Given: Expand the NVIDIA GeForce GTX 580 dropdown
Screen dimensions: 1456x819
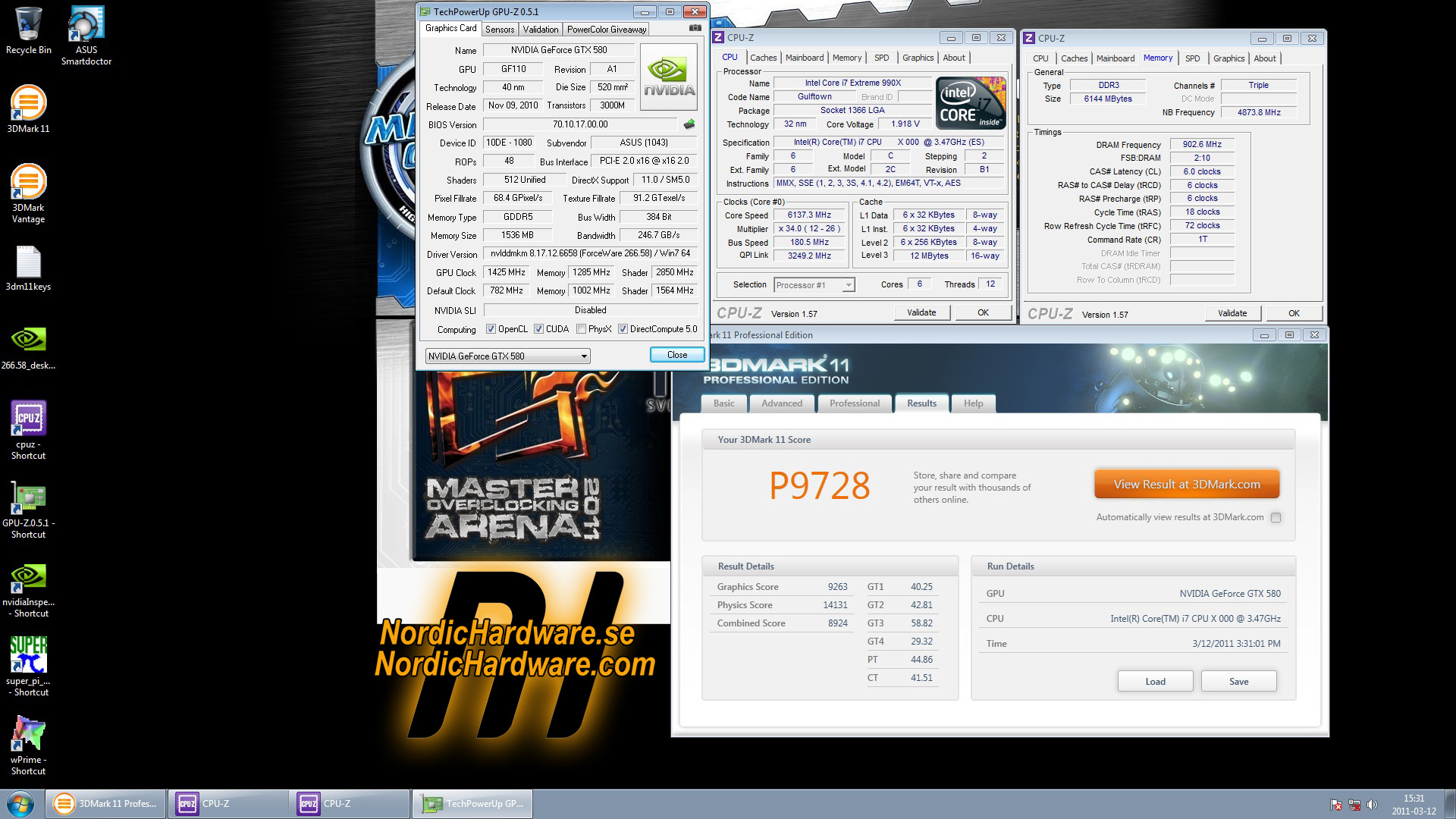Looking at the screenshot, I should [x=583, y=356].
